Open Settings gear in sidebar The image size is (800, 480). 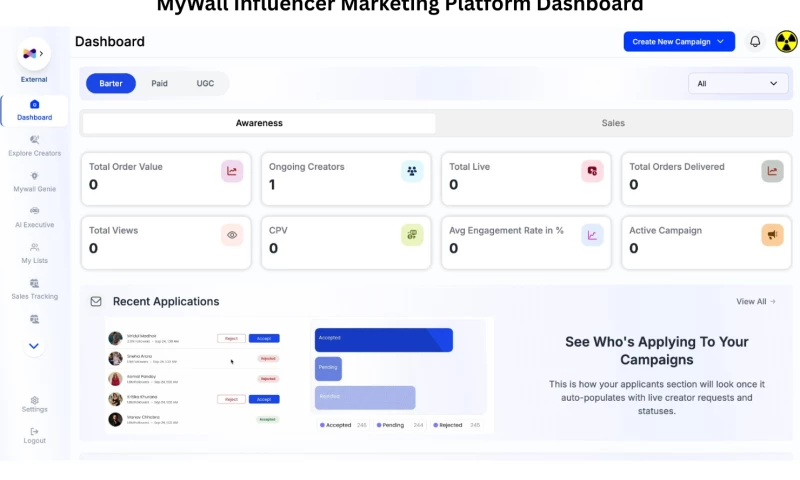click(34, 400)
